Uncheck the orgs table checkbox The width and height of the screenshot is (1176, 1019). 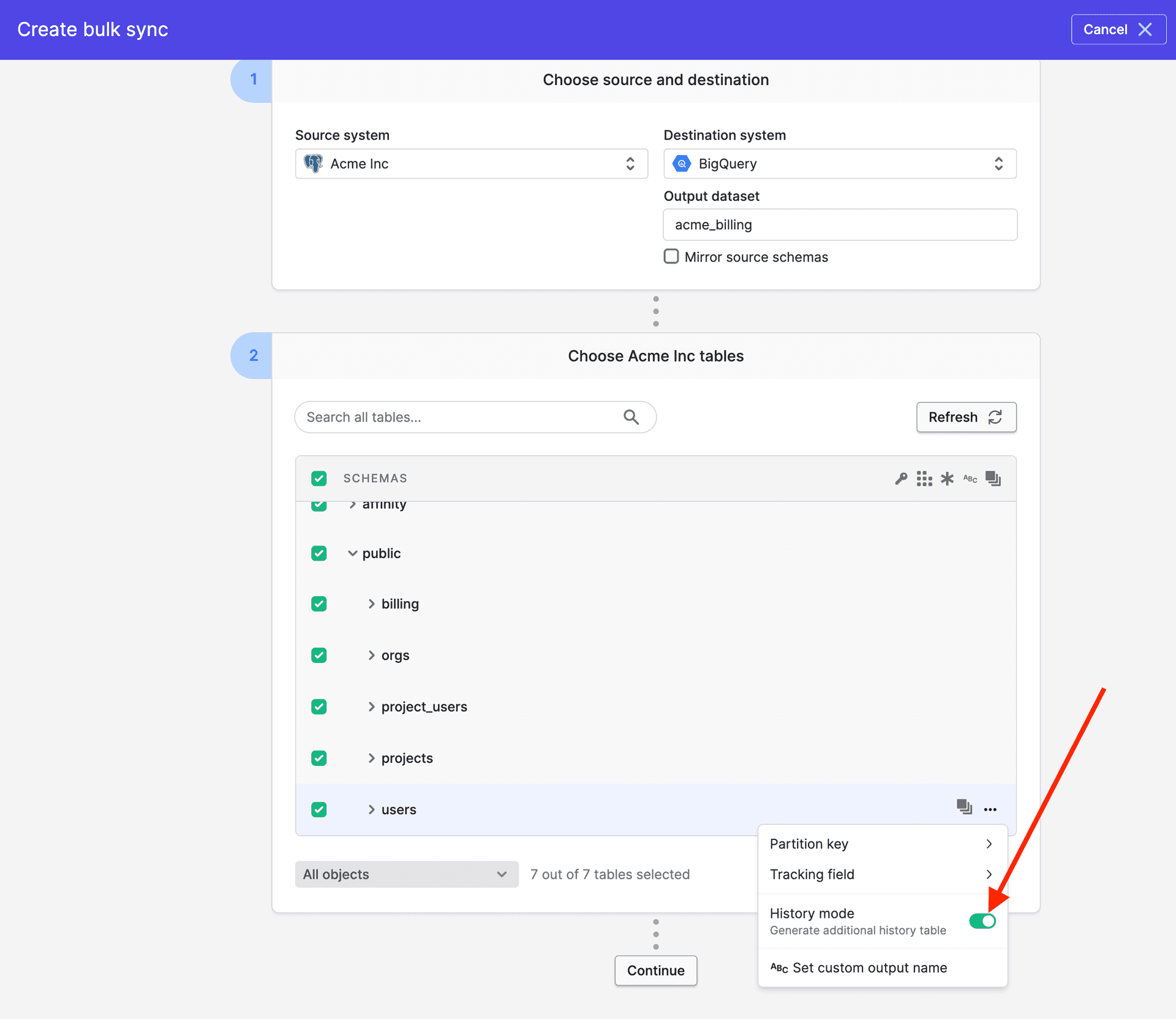click(318, 655)
